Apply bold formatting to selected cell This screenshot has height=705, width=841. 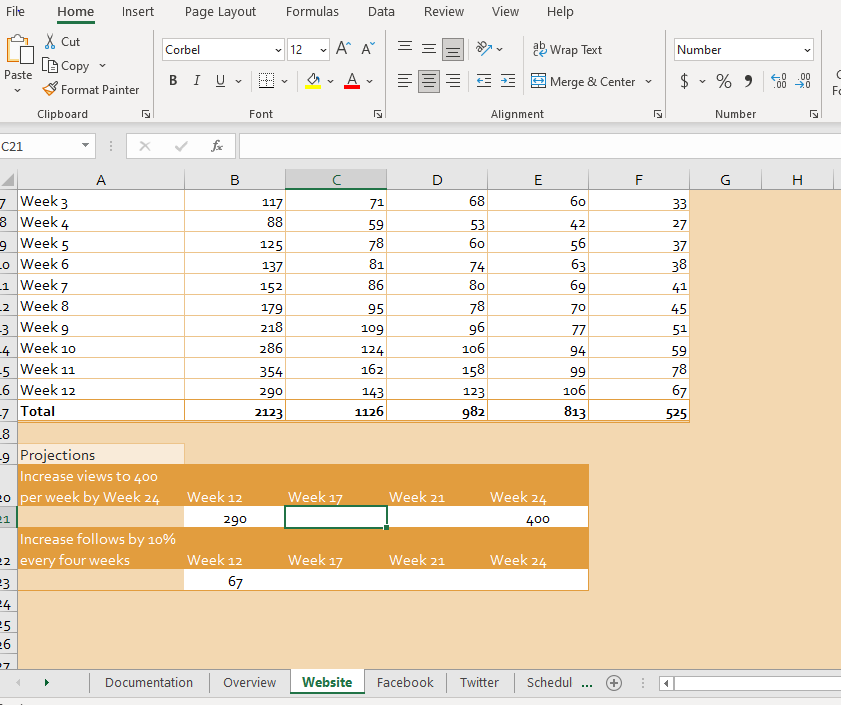click(x=172, y=81)
